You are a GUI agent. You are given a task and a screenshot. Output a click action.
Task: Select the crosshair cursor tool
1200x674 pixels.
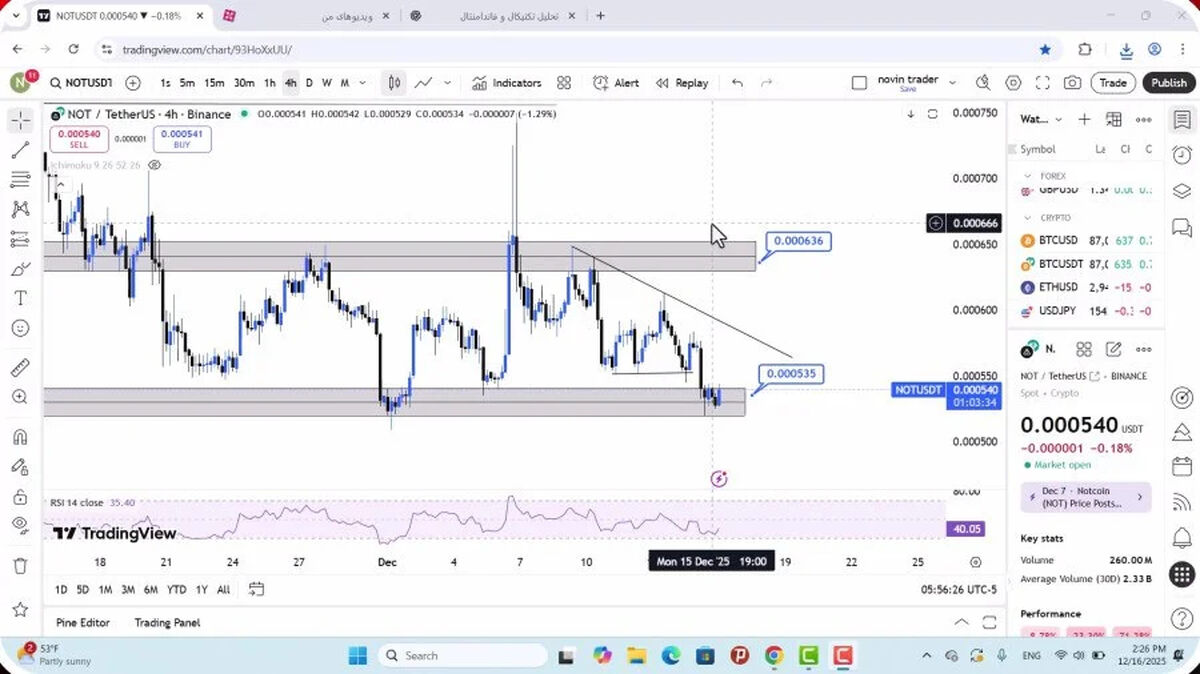point(20,121)
